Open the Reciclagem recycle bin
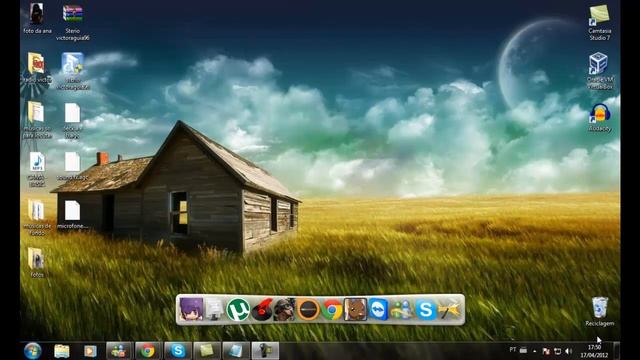 [x=600, y=311]
